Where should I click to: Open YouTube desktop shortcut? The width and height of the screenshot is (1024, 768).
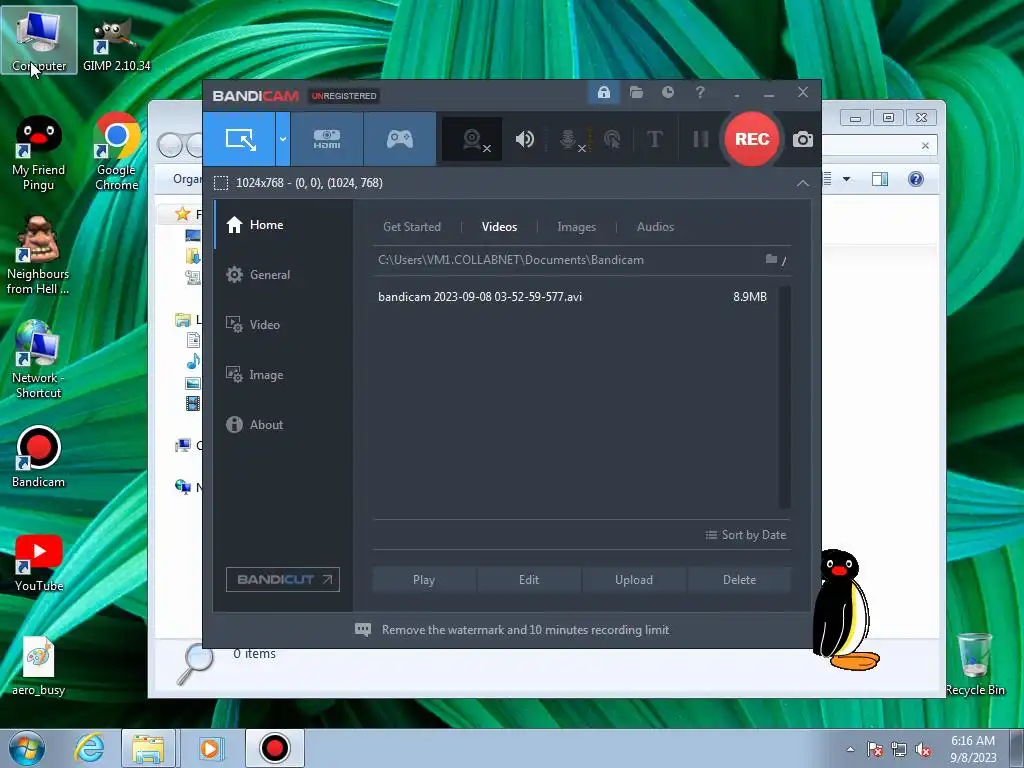39,562
